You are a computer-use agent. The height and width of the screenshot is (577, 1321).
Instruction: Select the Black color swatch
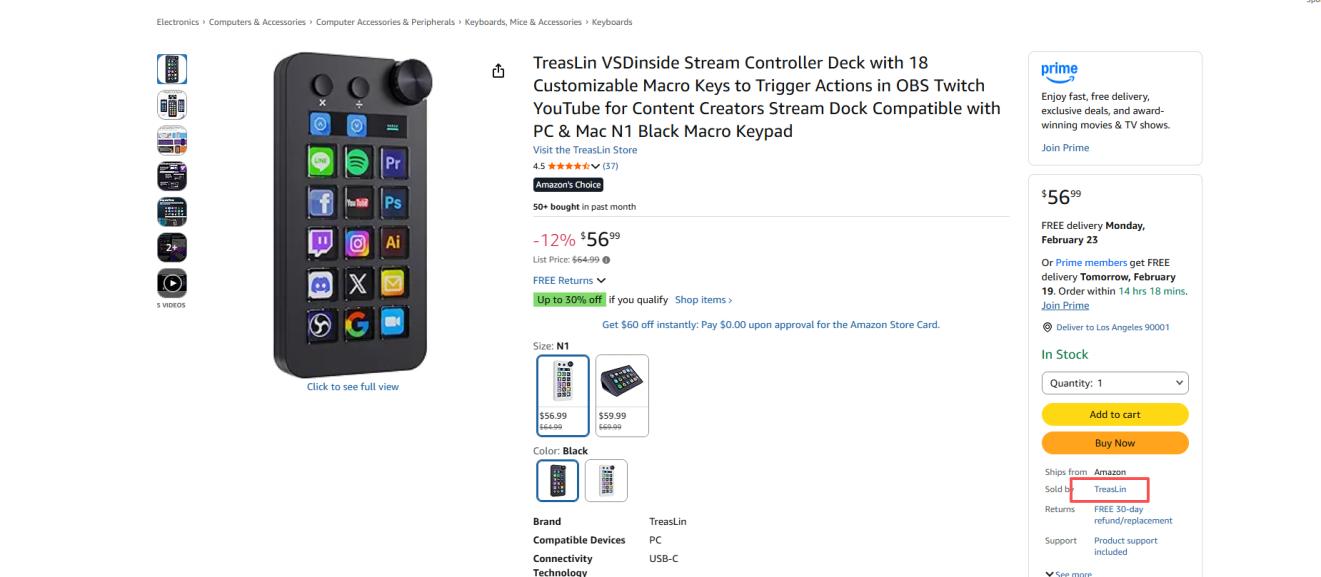[x=556, y=480]
